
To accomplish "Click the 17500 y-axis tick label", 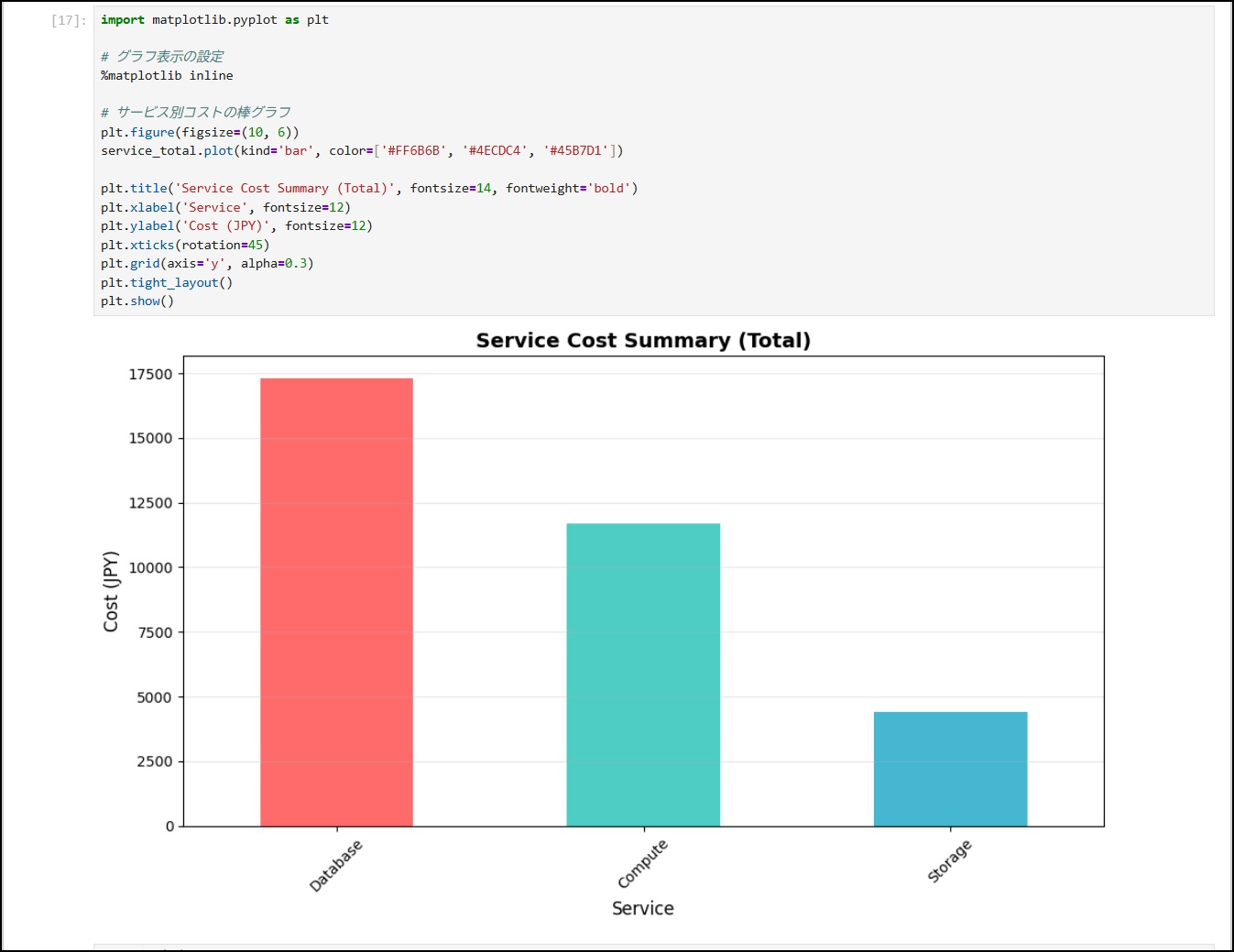I will pyautogui.click(x=151, y=375).
